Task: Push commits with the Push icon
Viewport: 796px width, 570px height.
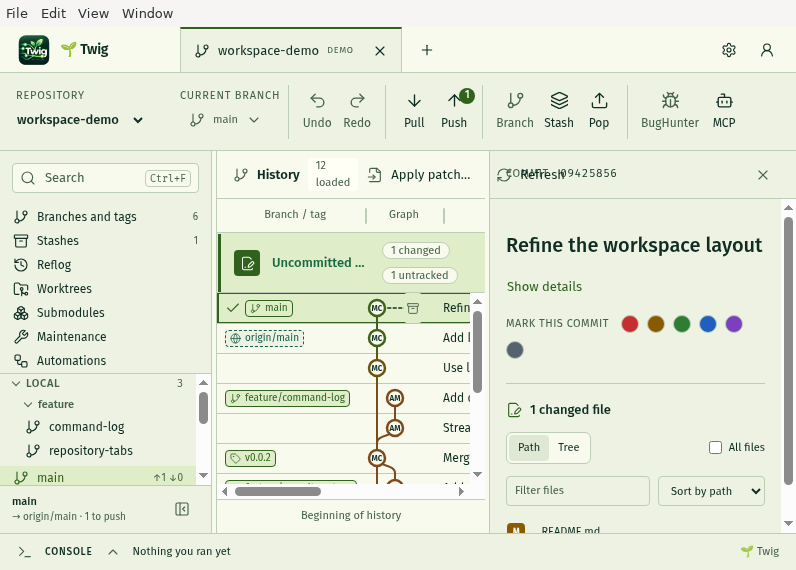Action: [x=454, y=101]
